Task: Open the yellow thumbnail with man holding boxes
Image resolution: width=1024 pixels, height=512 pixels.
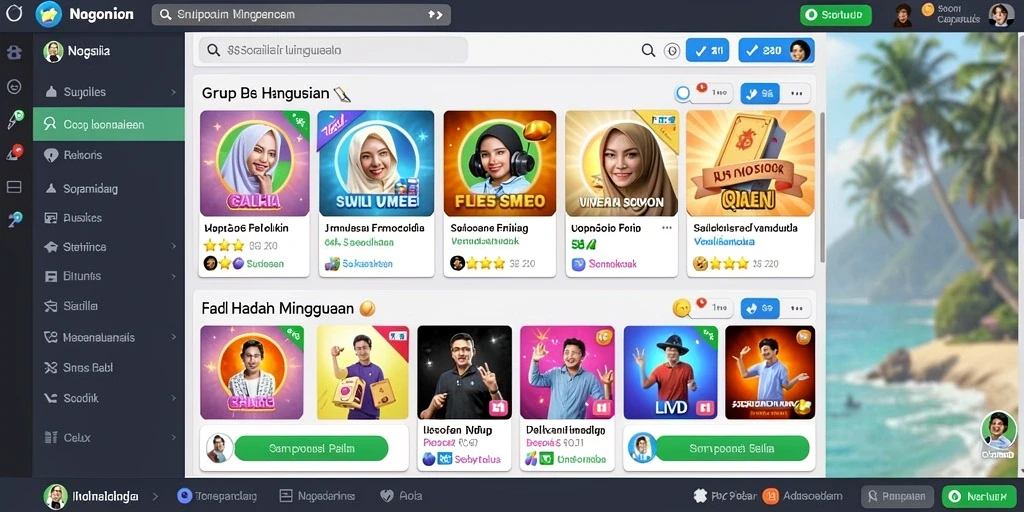Action: coord(362,372)
